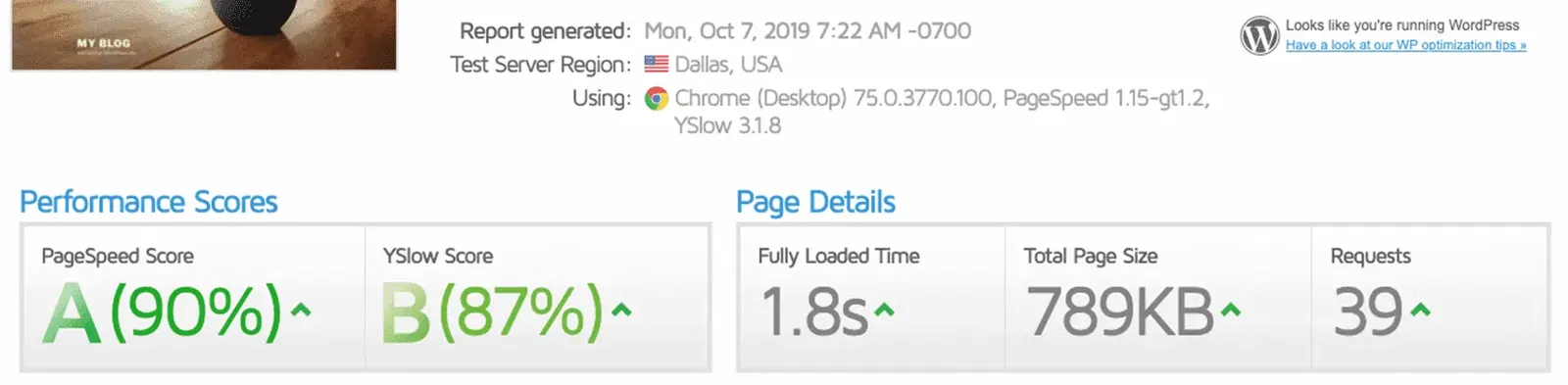This screenshot has width=1568, height=385.
Task: Click the 789KB page size value
Action: (1120, 313)
